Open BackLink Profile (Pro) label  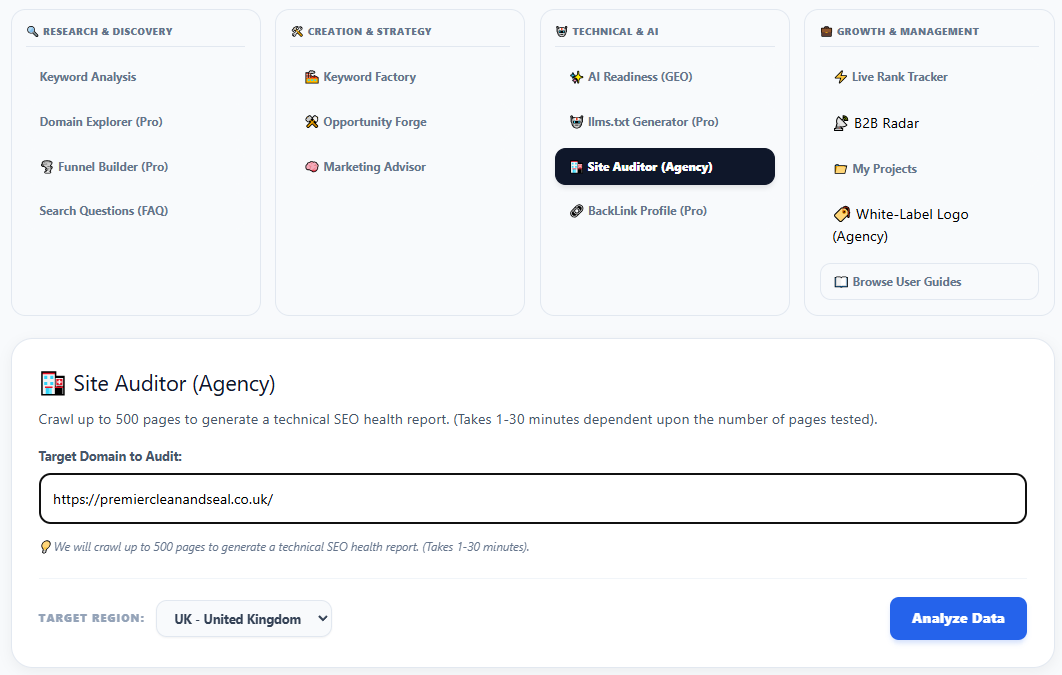[647, 211]
